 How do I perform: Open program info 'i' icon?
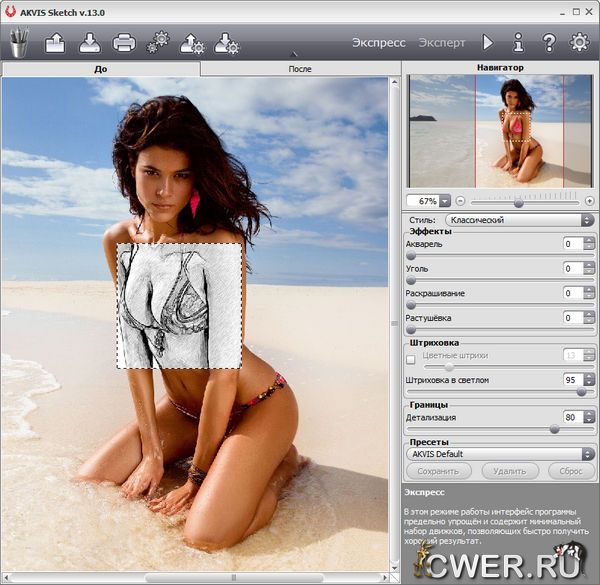518,43
